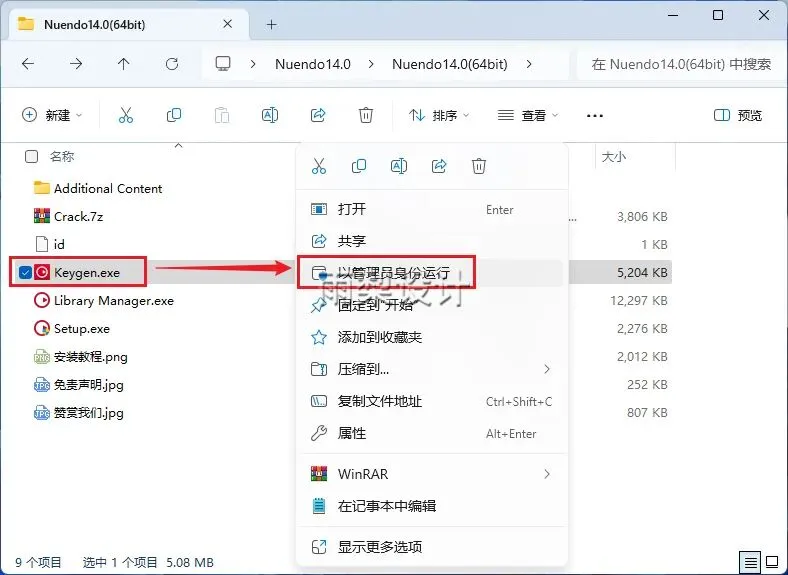Click the scissors Cut icon in the context menu
The height and width of the screenshot is (575, 788).
tap(319, 166)
